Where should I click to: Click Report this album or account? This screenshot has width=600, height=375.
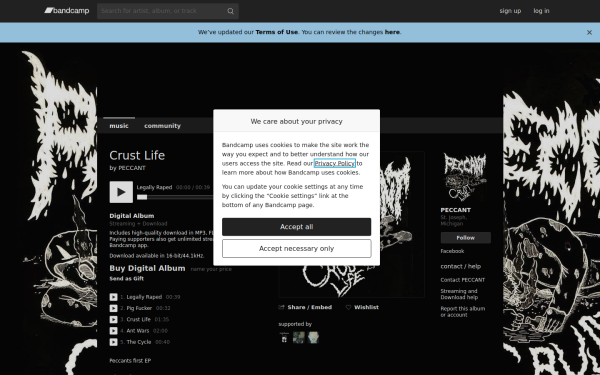pyautogui.click(x=463, y=312)
